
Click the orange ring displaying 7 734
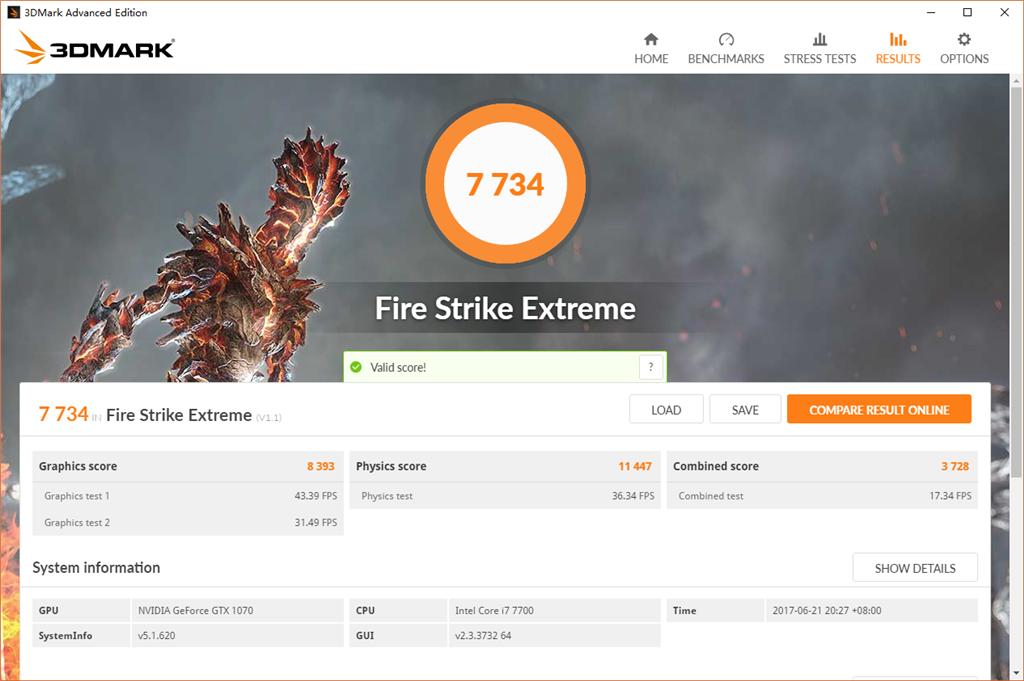pos(506,185)
